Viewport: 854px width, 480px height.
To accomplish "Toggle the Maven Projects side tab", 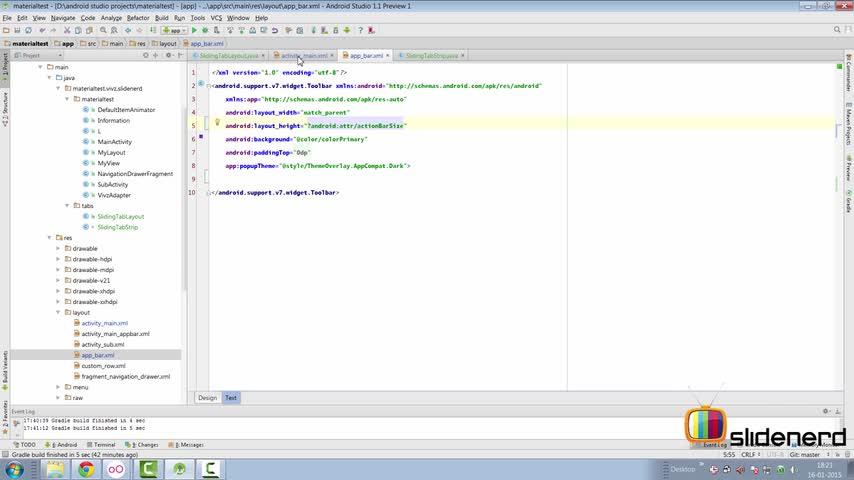I will pos(849,123).
